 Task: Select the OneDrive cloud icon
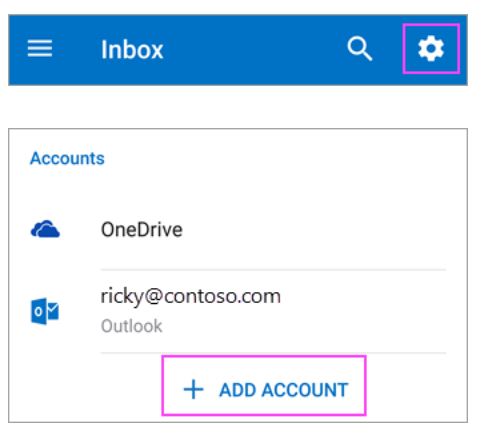coord(45,229)
